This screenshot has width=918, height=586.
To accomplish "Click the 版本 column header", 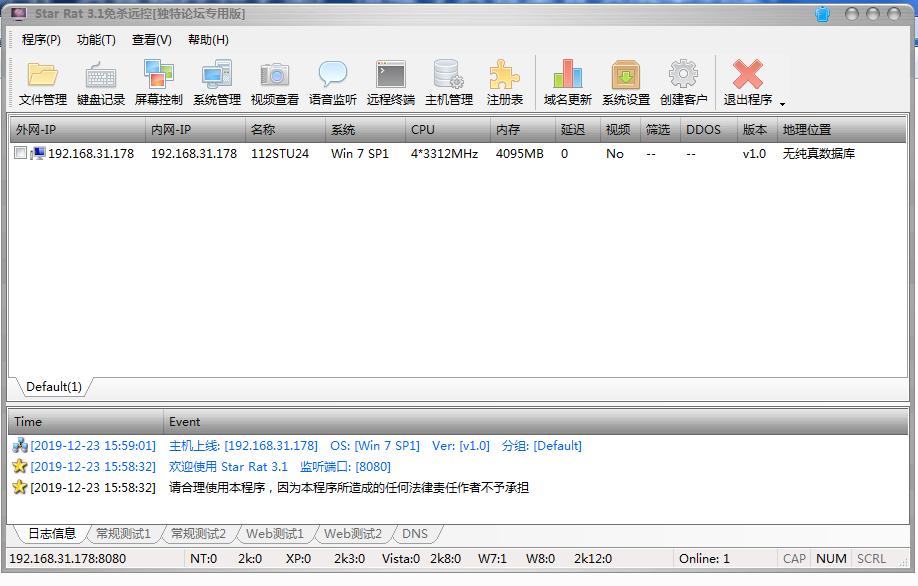I will (757, 129).
